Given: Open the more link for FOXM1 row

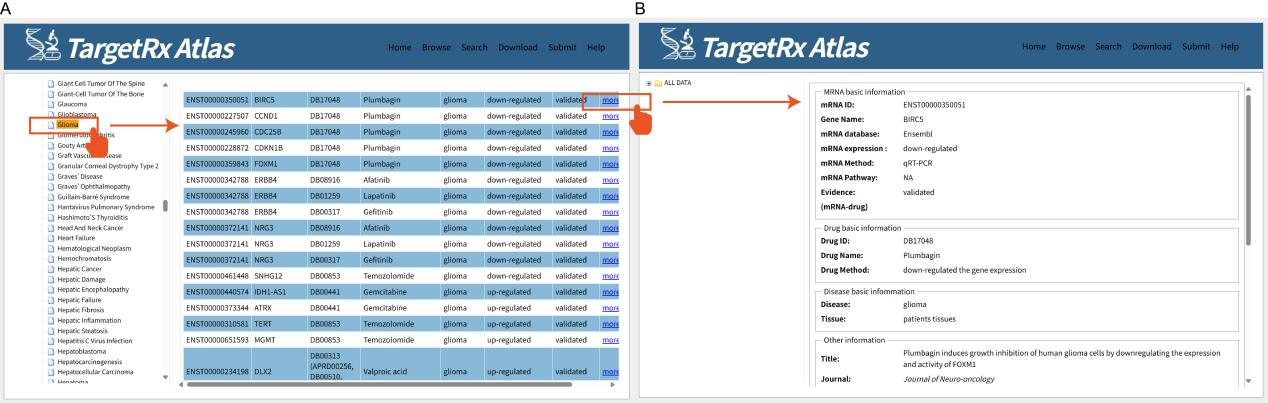Looking at the screenshot, I should (610, 163).
